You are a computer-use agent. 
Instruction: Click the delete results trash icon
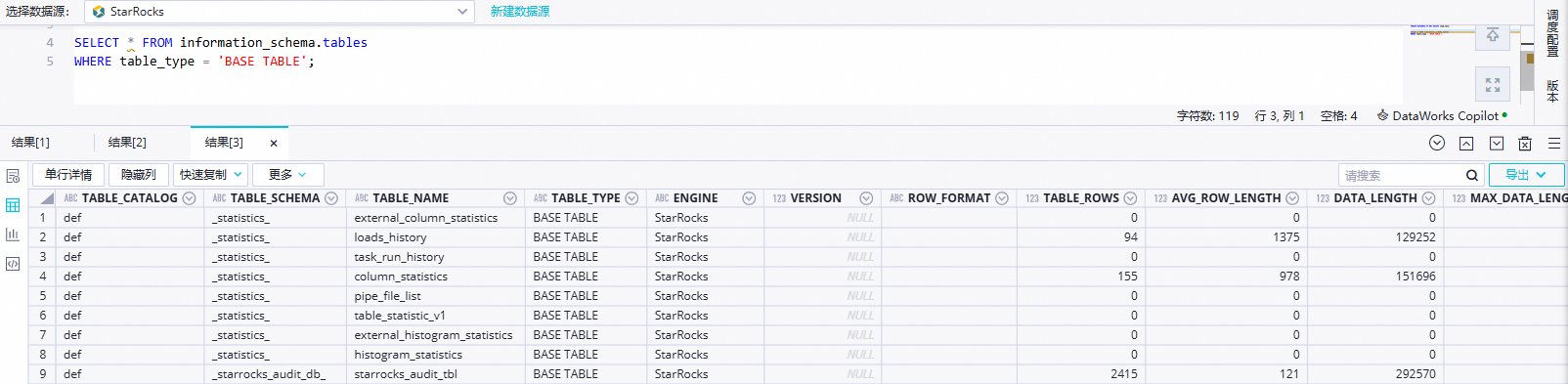tap(1525, 144)
